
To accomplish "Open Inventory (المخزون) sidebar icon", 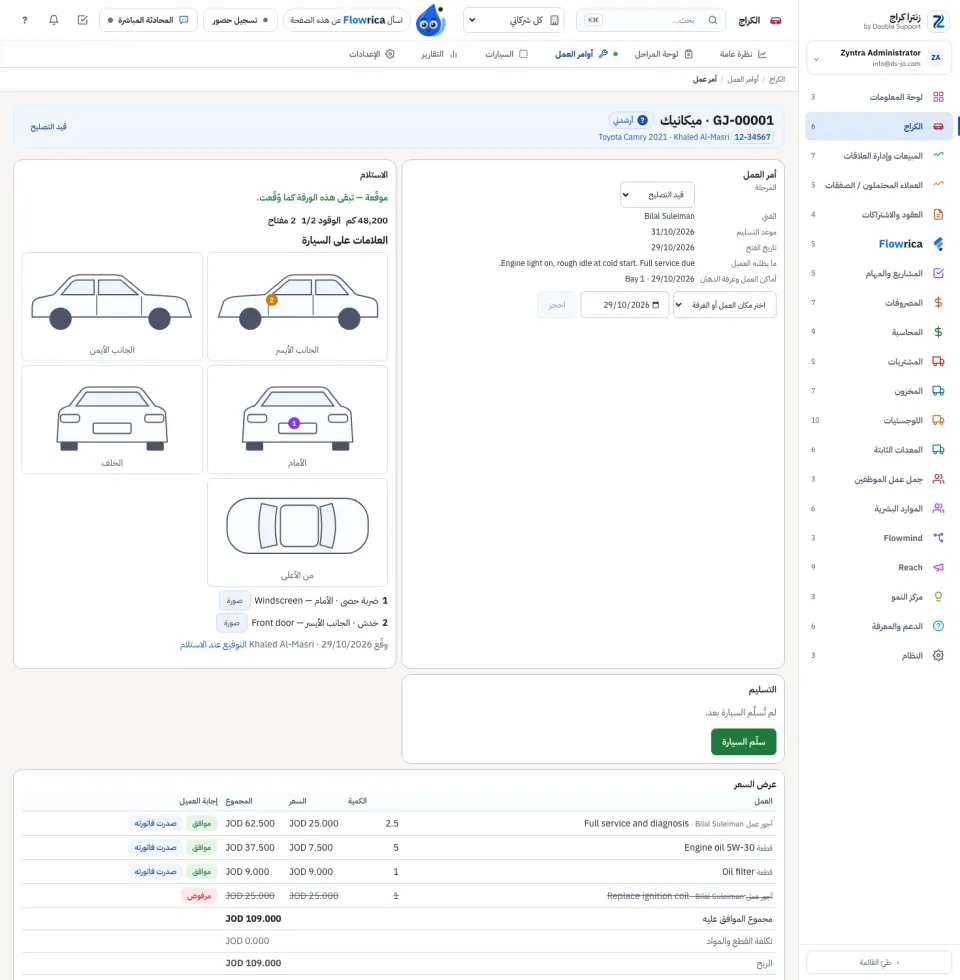I will 938,391.
